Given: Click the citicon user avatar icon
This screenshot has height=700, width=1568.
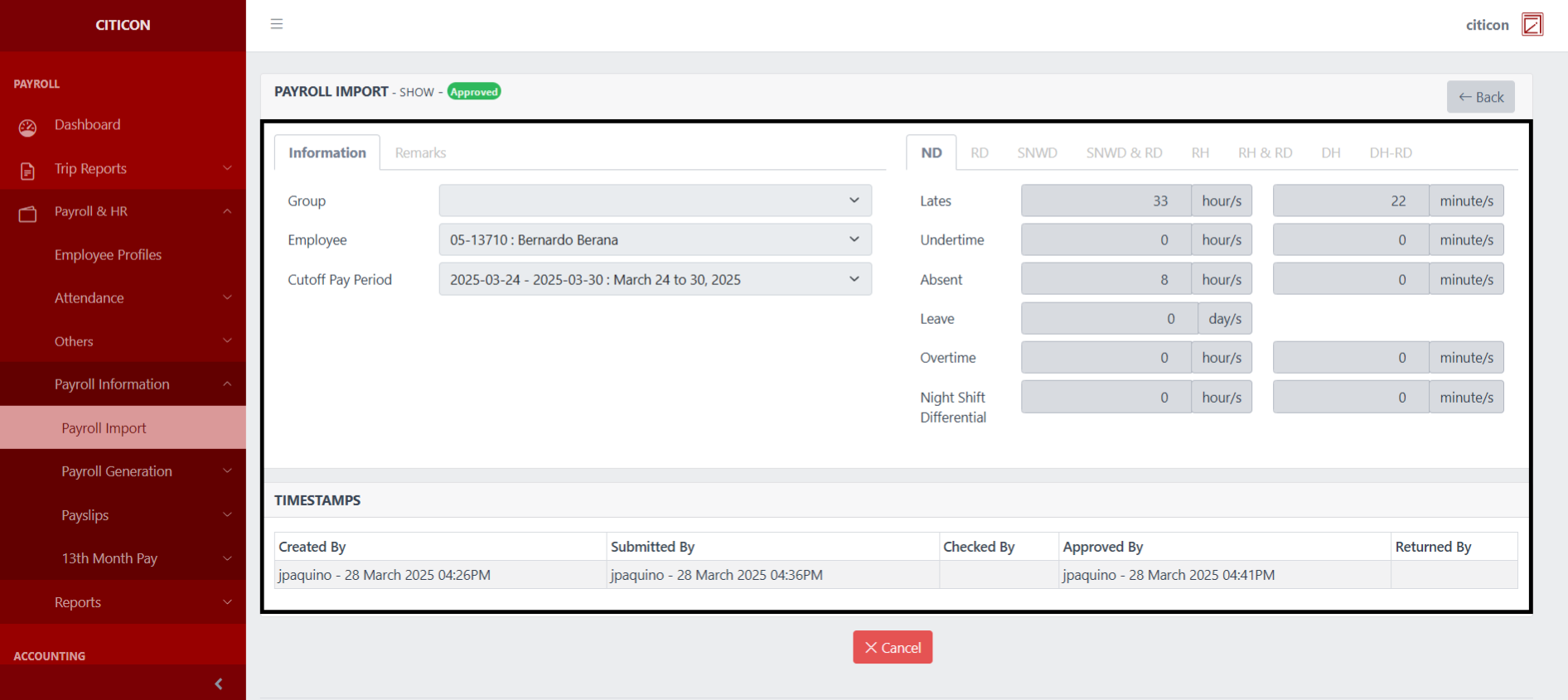Looking at the screenshot, I should tap(1532, 25).
